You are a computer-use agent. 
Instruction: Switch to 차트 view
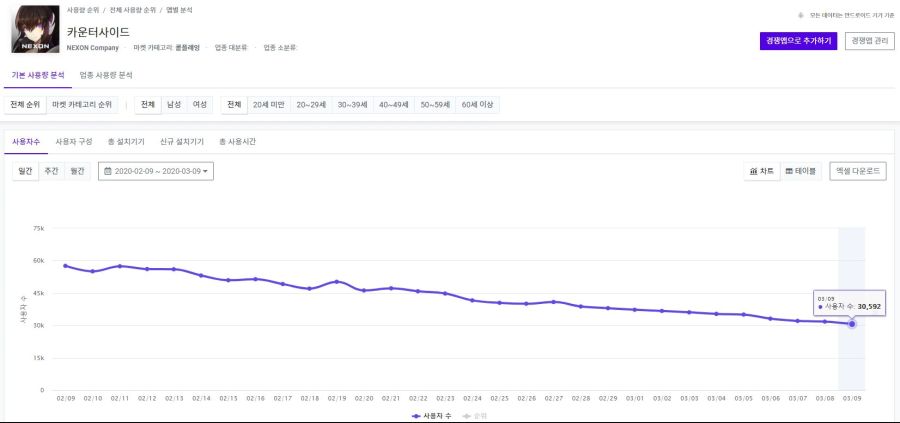(762, 171)
